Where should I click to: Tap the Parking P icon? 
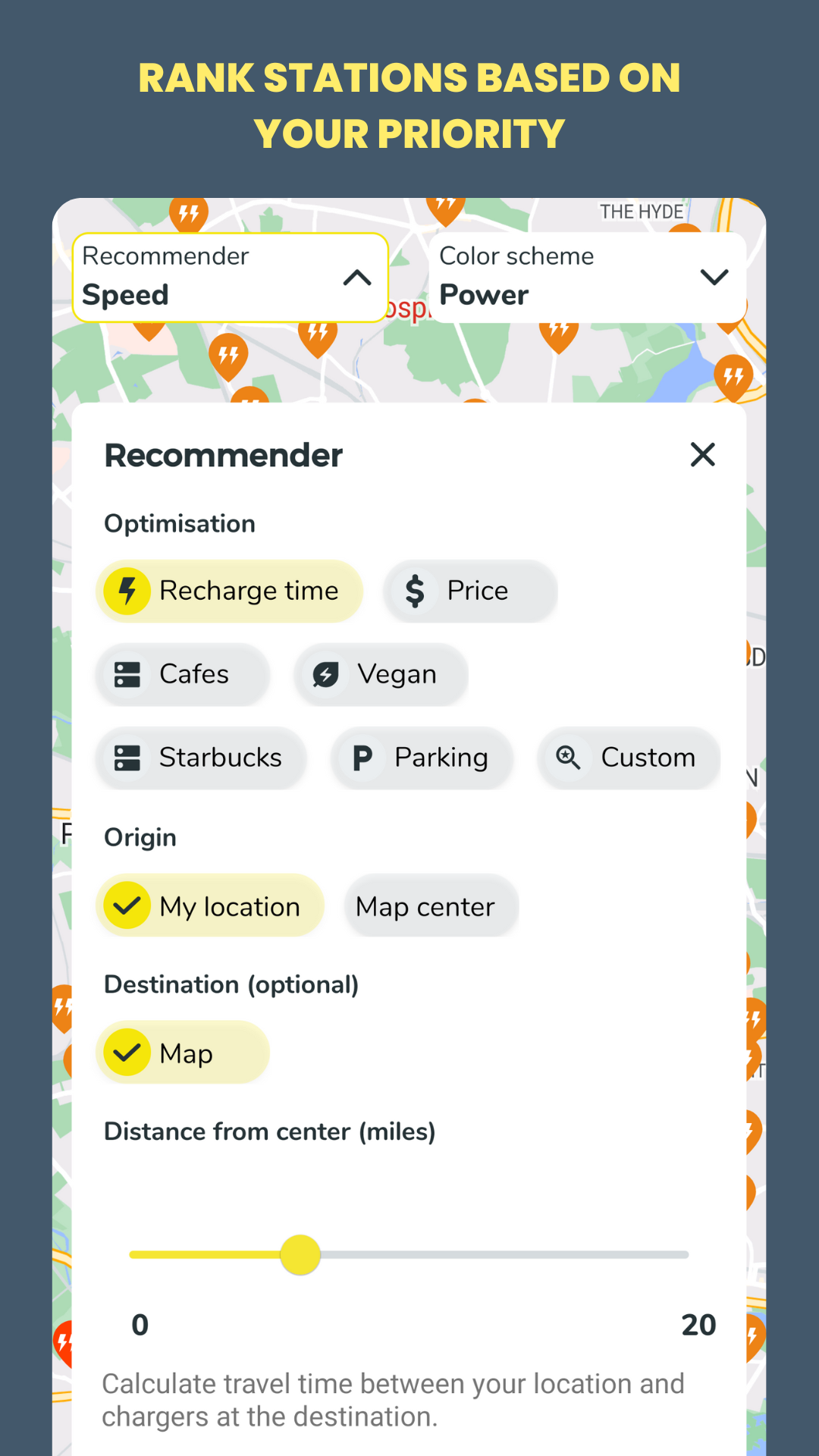[362, 758]
